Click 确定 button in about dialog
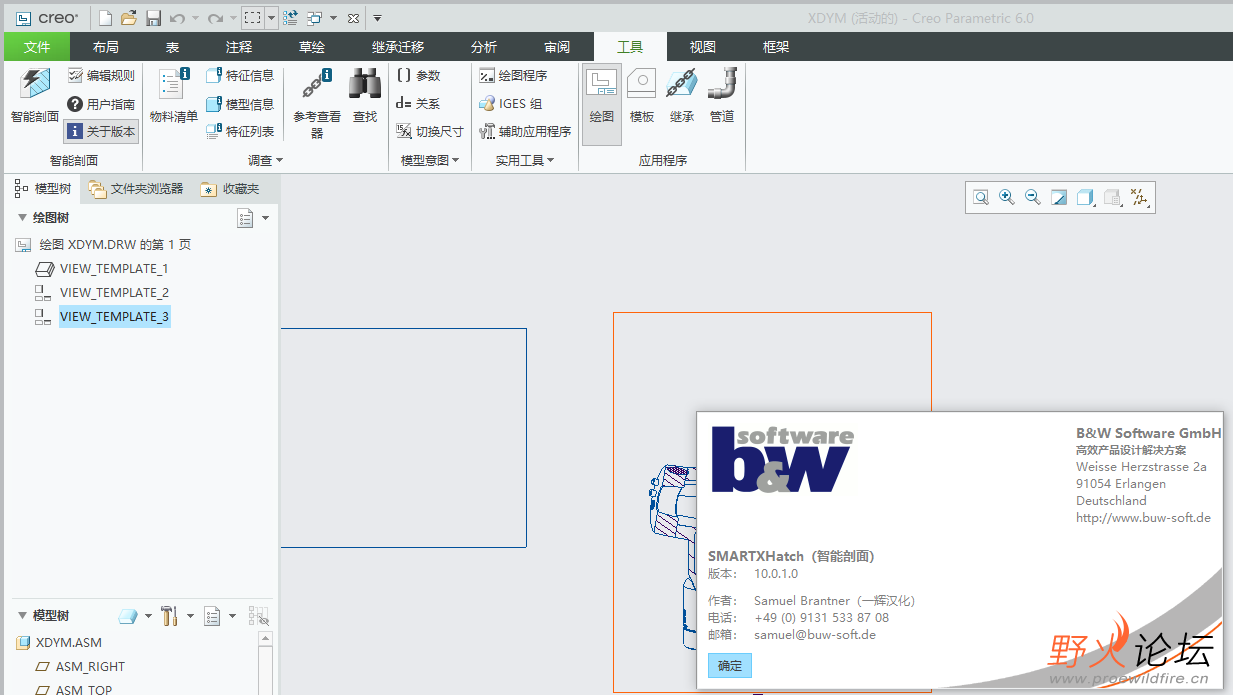This screenshot has width=1233, height=695. coord(730,665)
